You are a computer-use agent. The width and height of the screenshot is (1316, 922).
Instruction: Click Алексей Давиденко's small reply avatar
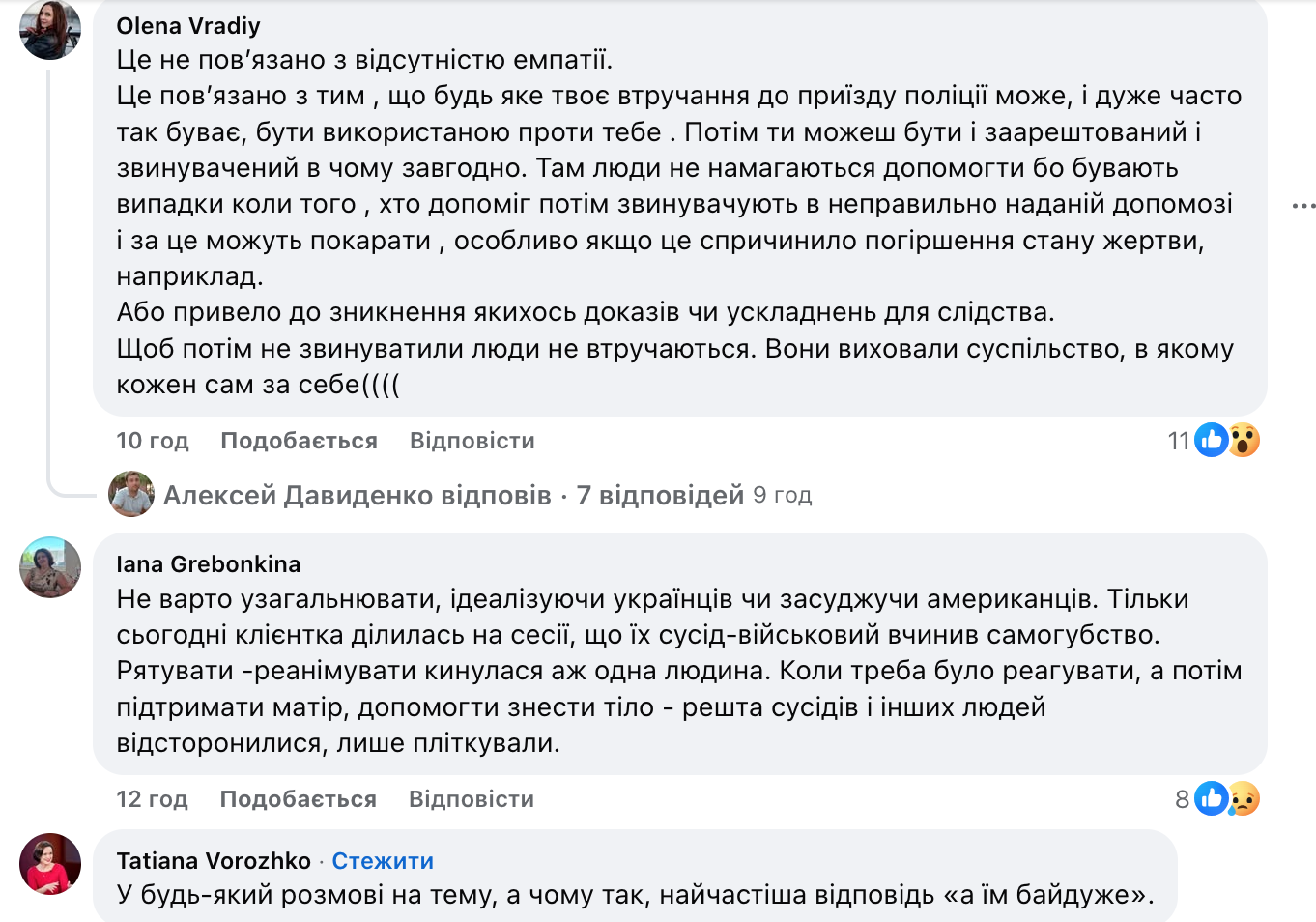[x=131, y=495]
